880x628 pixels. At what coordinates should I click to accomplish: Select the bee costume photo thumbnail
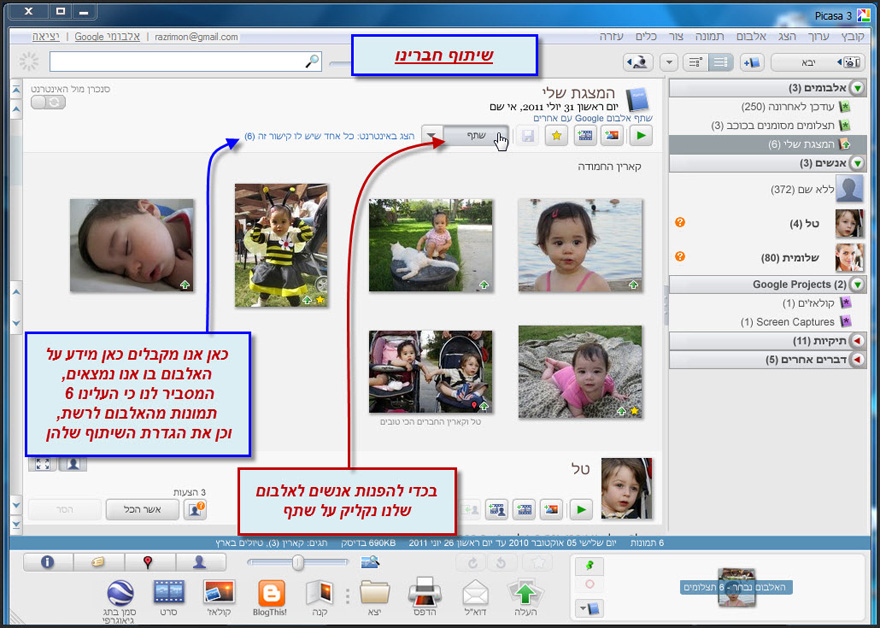(281, 245)
